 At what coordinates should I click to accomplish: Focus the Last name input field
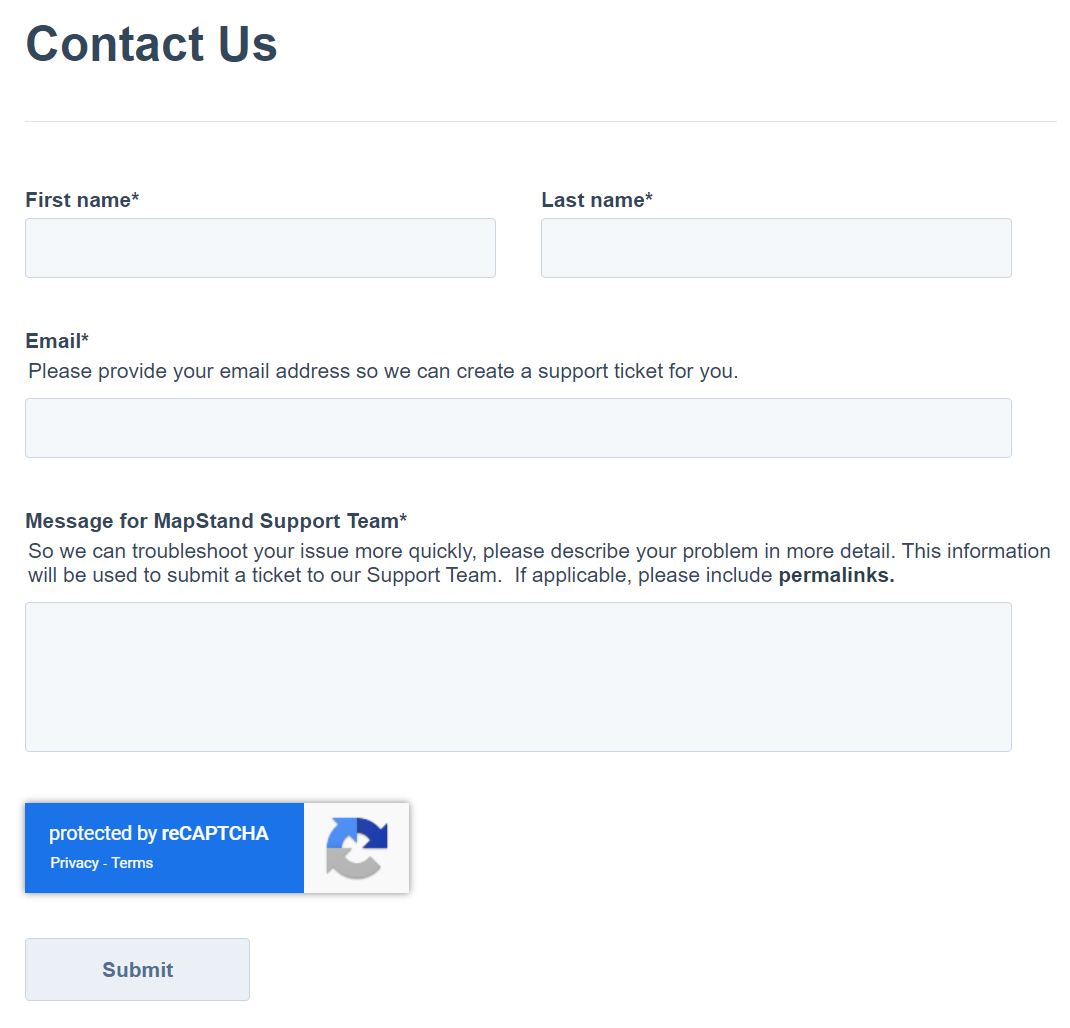(x=776, y=248)
